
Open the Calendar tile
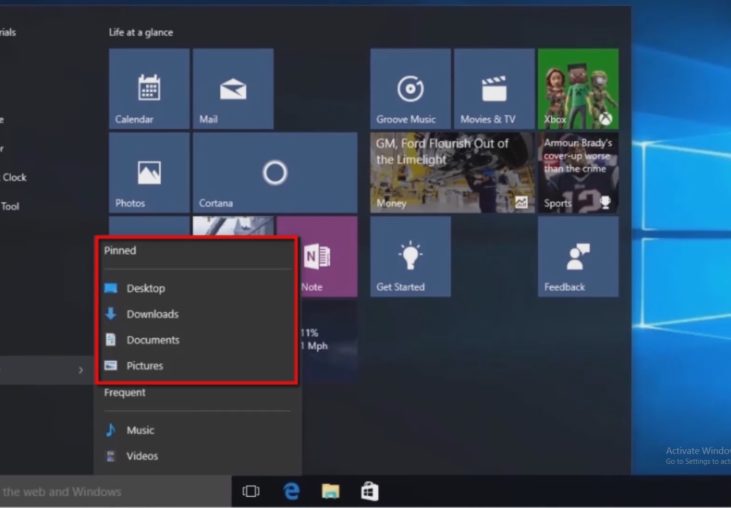[149, 89]
